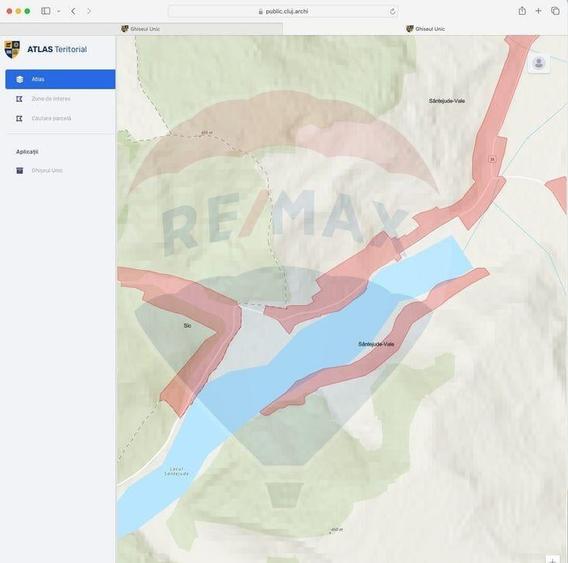Click the ATLAS Teritorial crest logo
568x563 pixels.
12,49
